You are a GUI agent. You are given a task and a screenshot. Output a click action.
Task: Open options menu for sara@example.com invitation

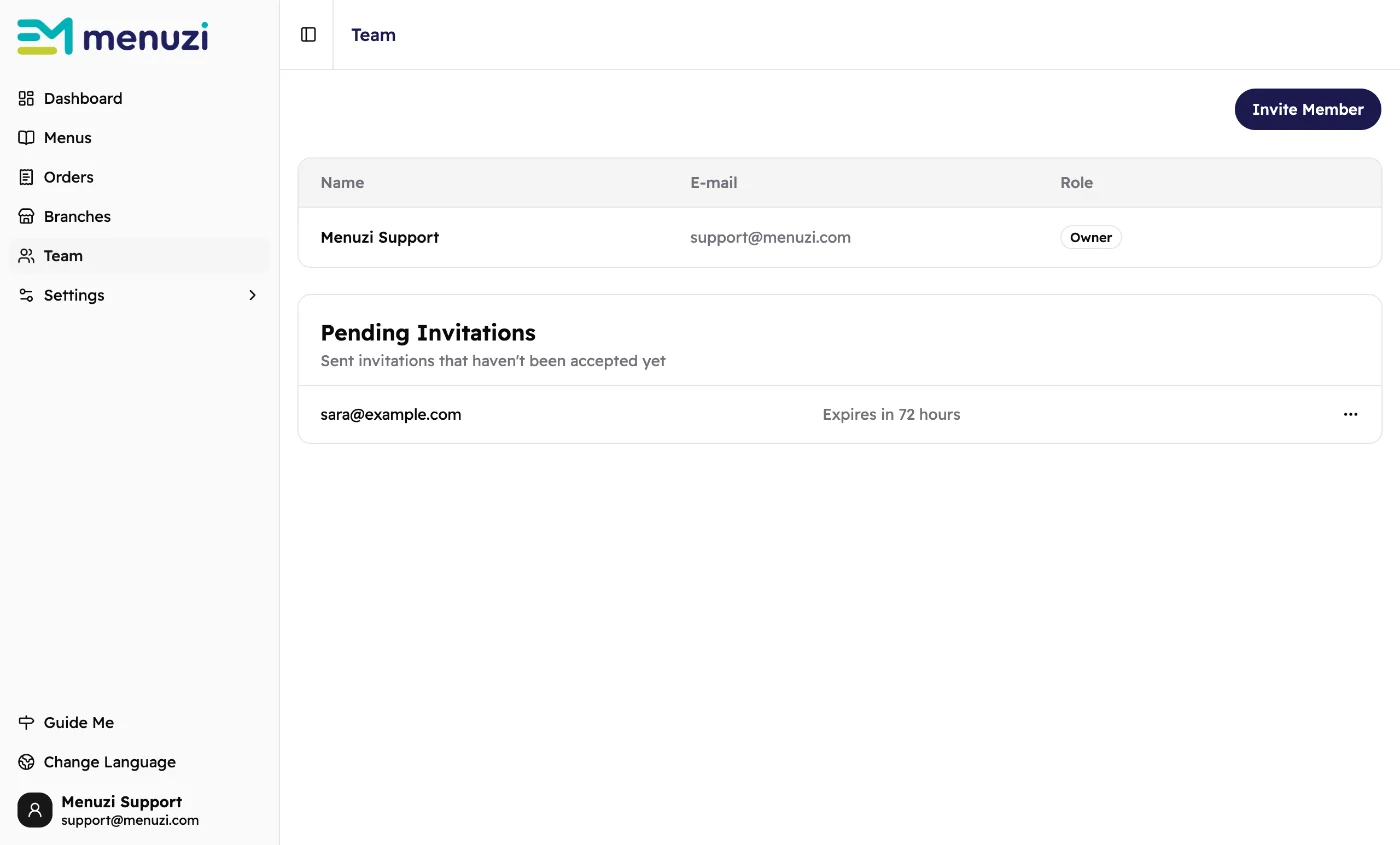pos(1351,414)
